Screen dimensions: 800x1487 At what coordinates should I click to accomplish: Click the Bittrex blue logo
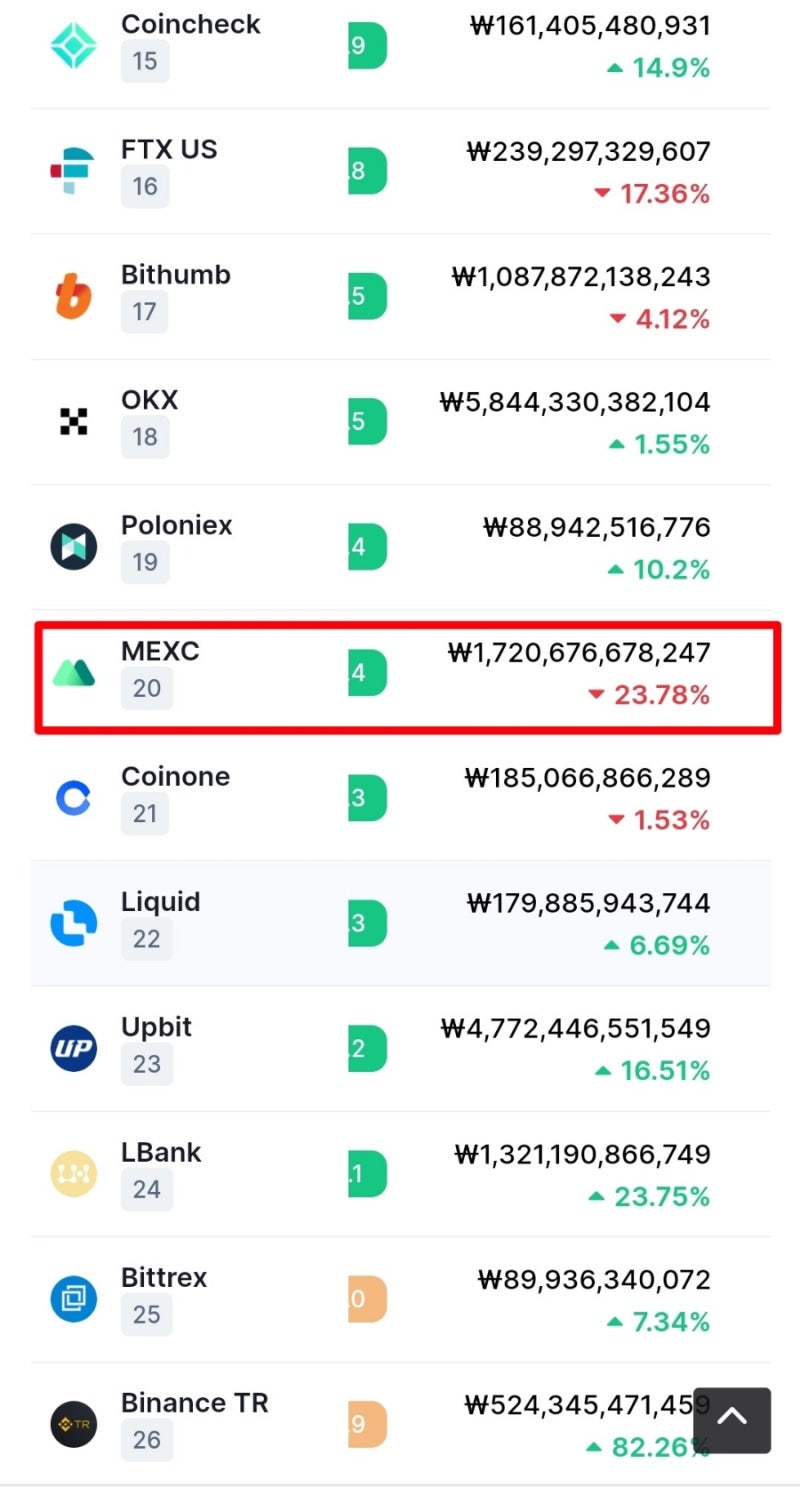tap(74, 1299)
